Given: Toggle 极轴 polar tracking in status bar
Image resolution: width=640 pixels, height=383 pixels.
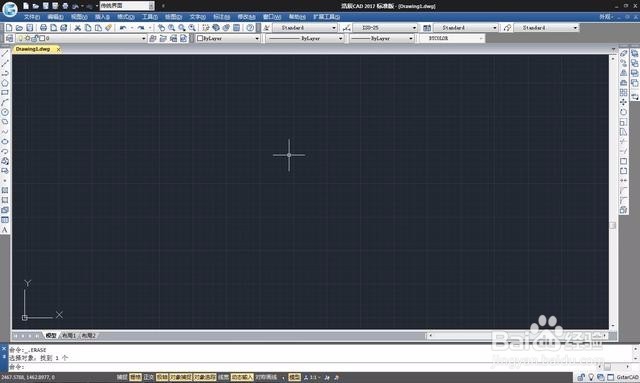Looking at the screenshot, I should 162,377.
